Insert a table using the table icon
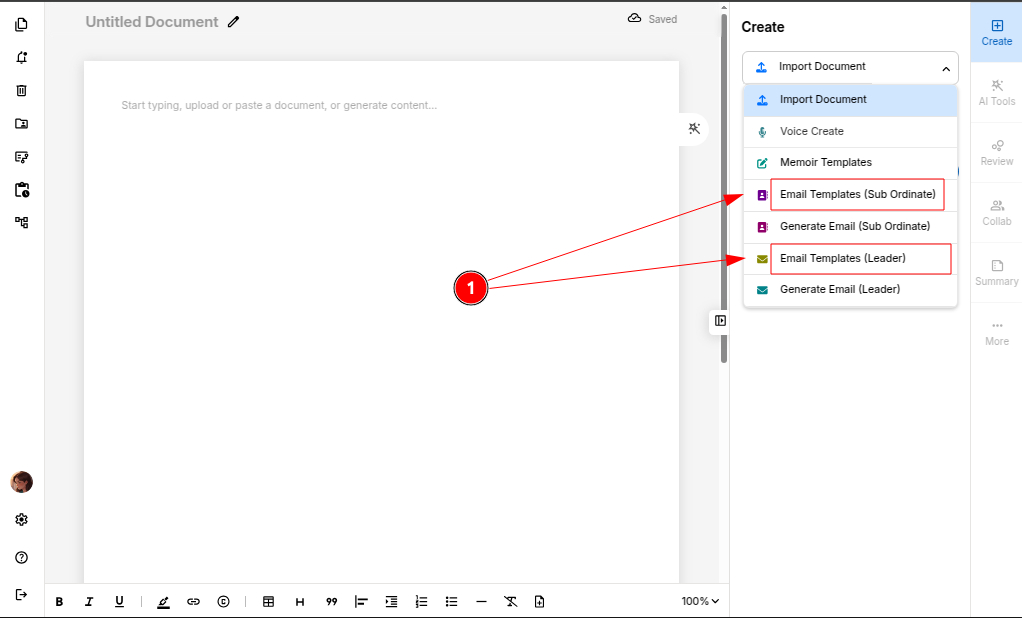This screenshot has height=618, width=1022. 268,602
